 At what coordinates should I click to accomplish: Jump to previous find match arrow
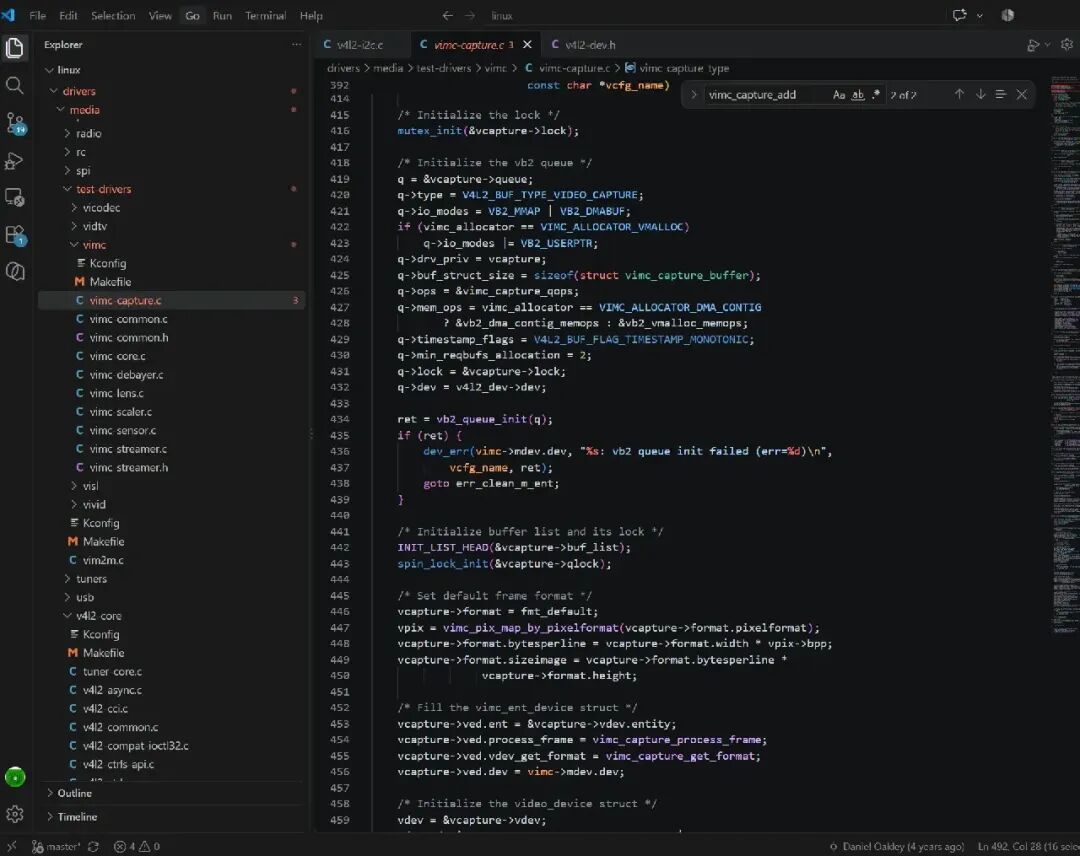pyautogui.click(x=959, y=94)
